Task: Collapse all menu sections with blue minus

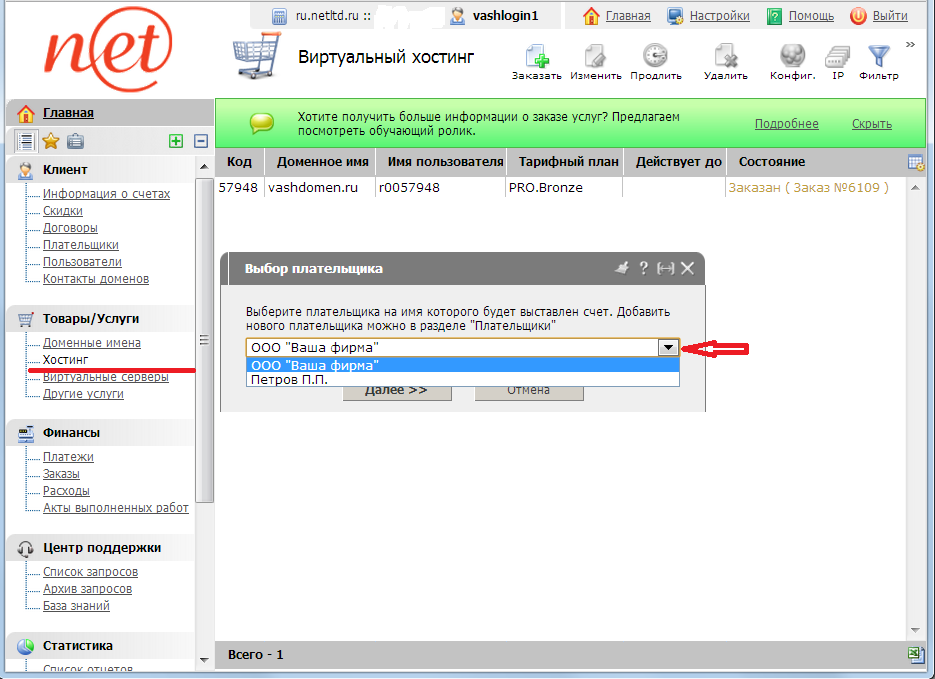Action: pyautogui.click(x=200, y=142)
